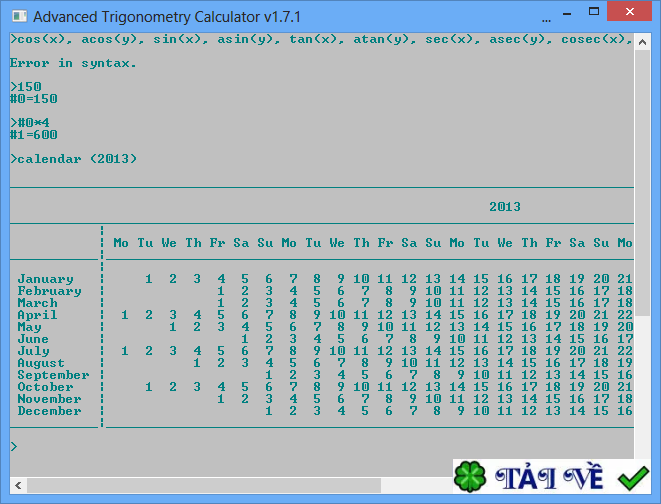Click the calculator app icon in title bar

[x=18, y=16]
